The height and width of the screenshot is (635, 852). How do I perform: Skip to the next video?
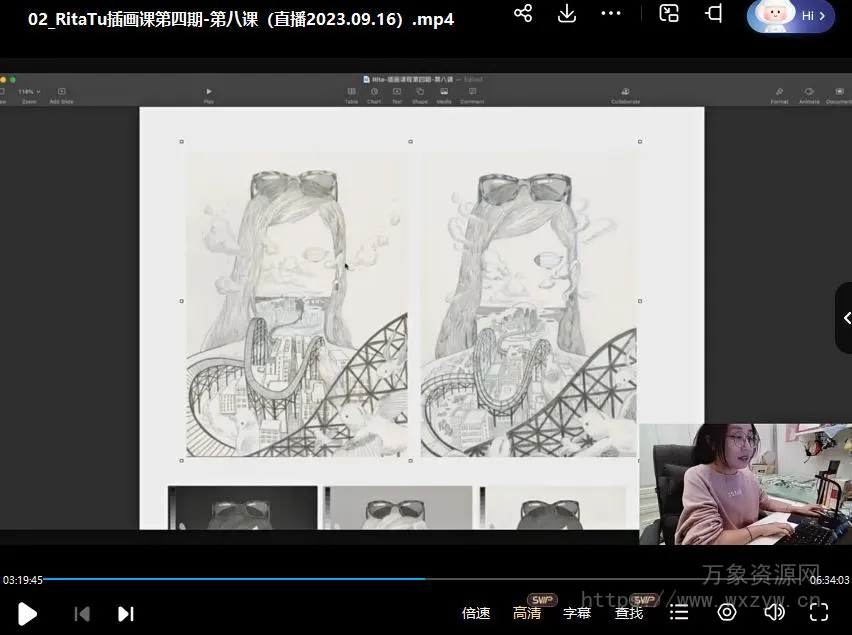[x=125, y=613]
